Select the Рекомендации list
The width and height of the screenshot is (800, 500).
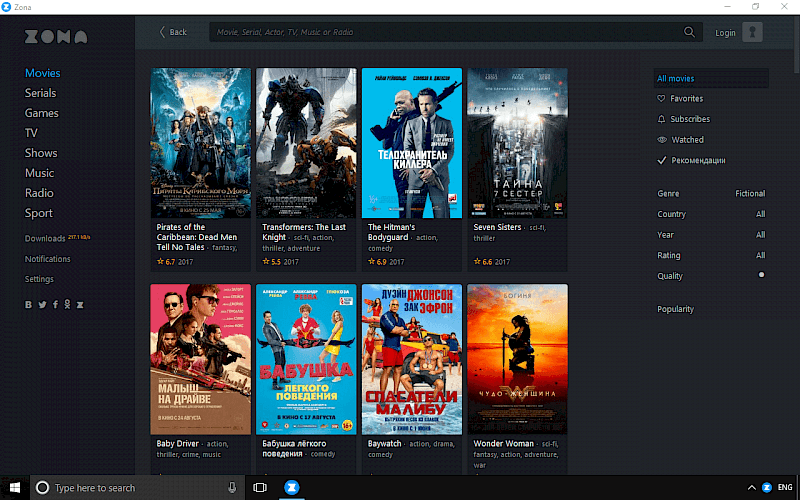698,160
